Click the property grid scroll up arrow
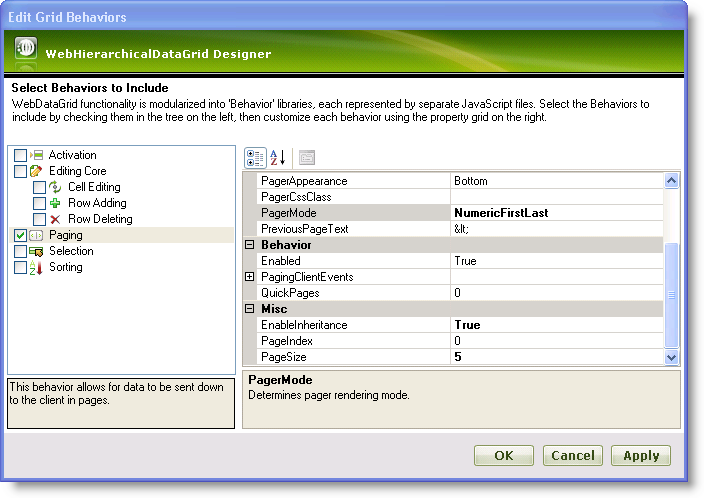 pyautogui.click(x=671, y=181)
